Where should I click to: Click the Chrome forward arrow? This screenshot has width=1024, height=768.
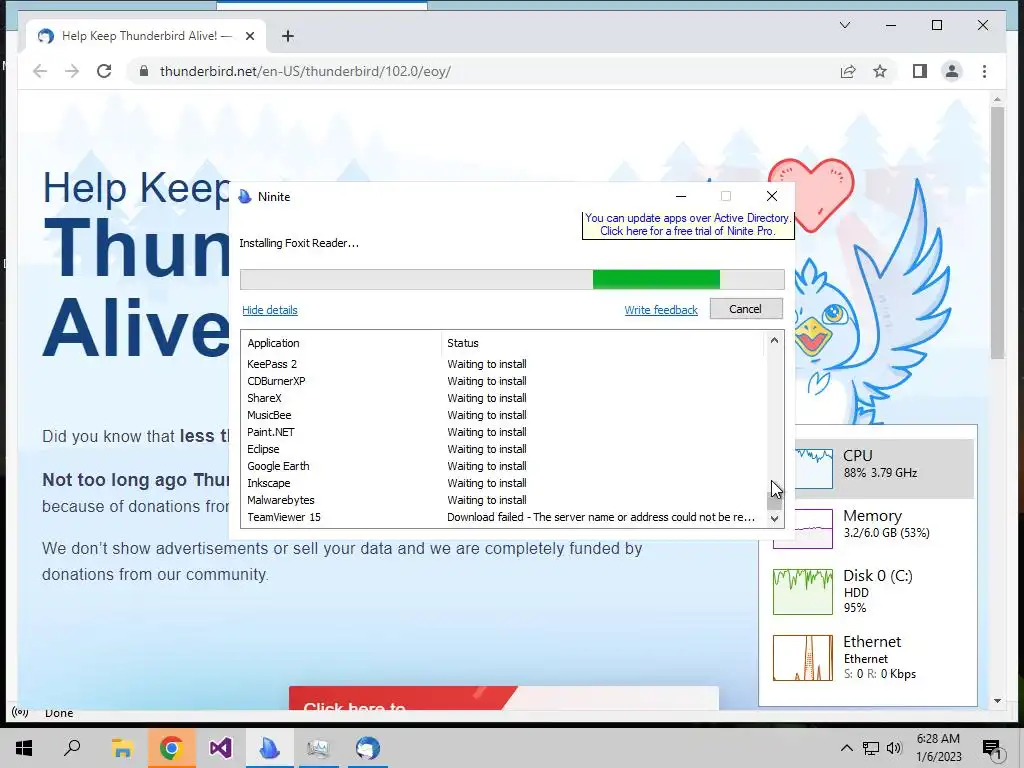coord(72,71)
